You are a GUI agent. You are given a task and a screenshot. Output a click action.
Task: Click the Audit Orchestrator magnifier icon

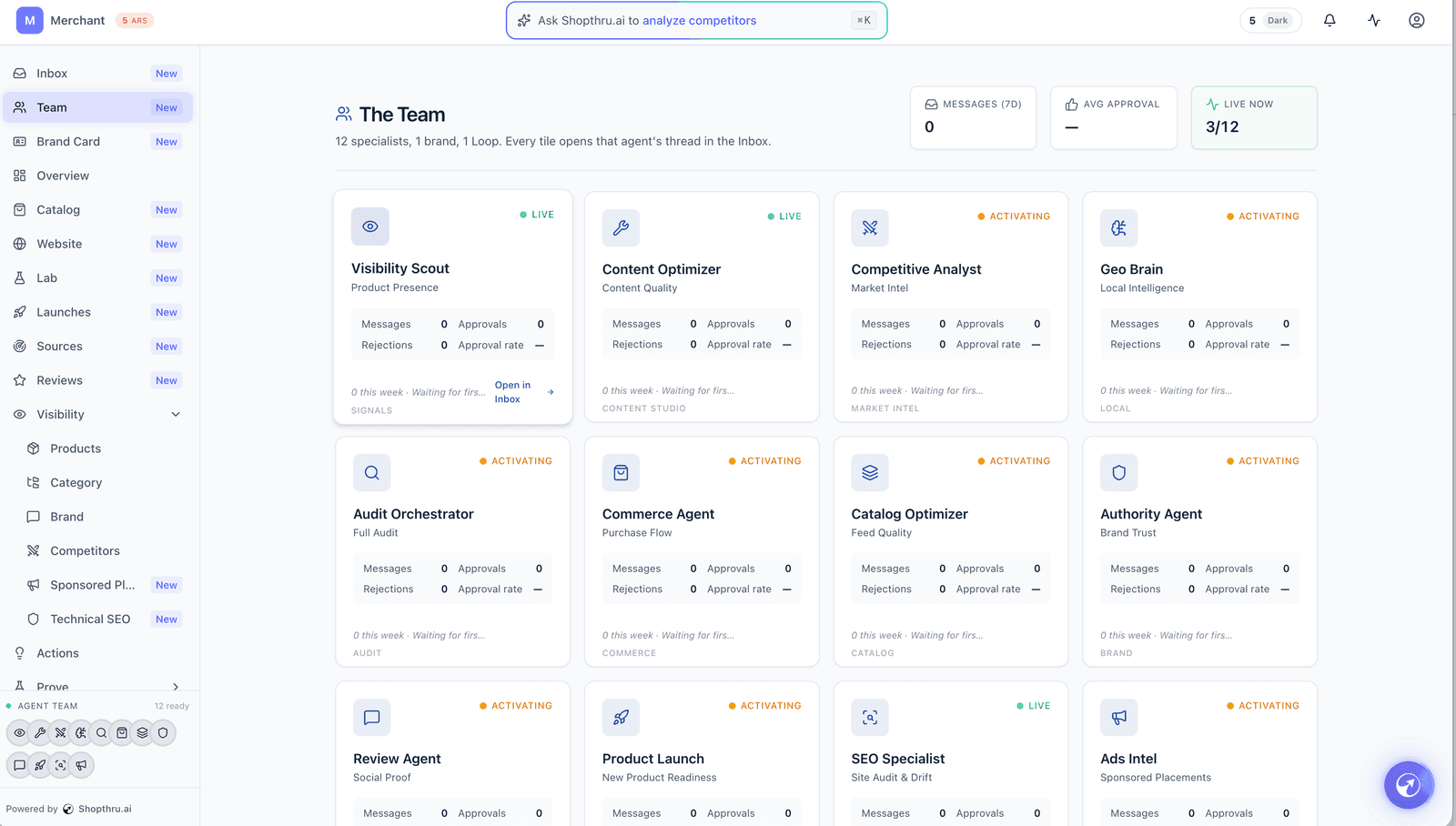(372, 472)
